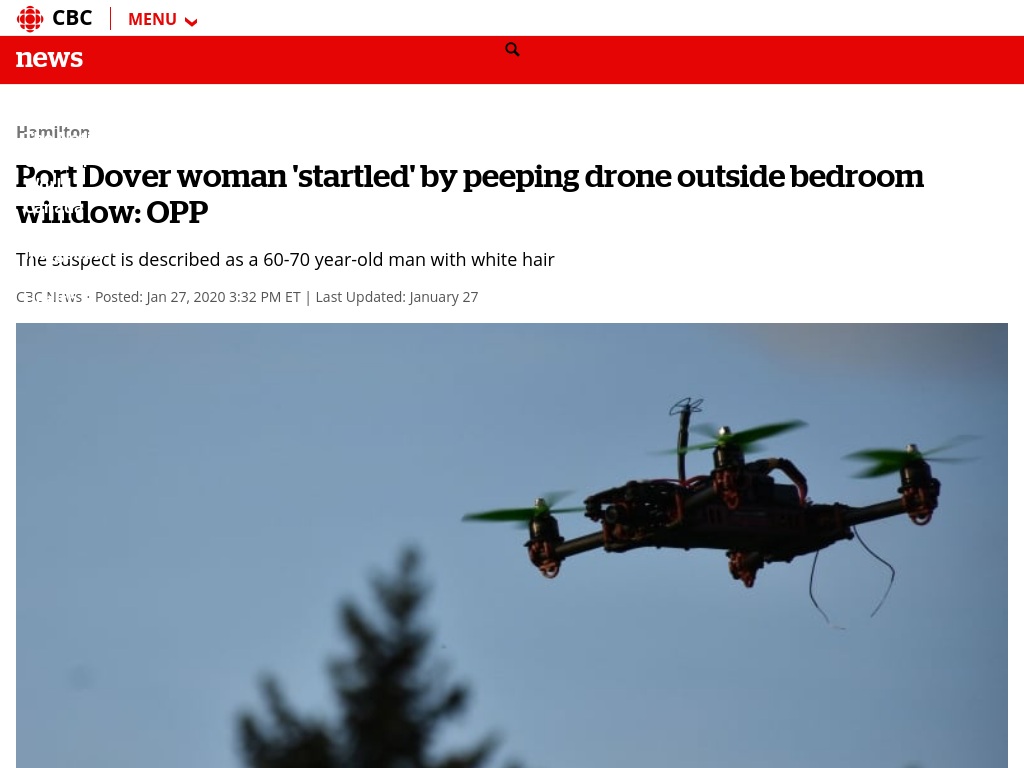1024x768 pixels.
Task: Expand the chevron beside MENU
Action: pyautogui.click(x=191, y=22)
